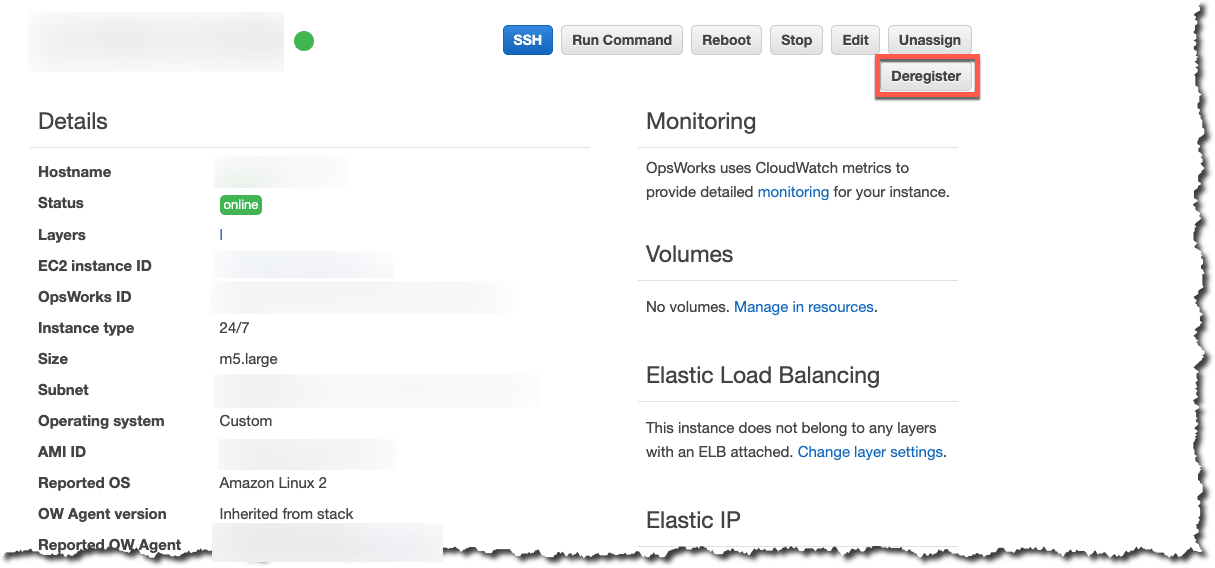Viewport: 1215px width, 568px height.
Task: Click the OW Agent version label
Action: click(102, 514)
